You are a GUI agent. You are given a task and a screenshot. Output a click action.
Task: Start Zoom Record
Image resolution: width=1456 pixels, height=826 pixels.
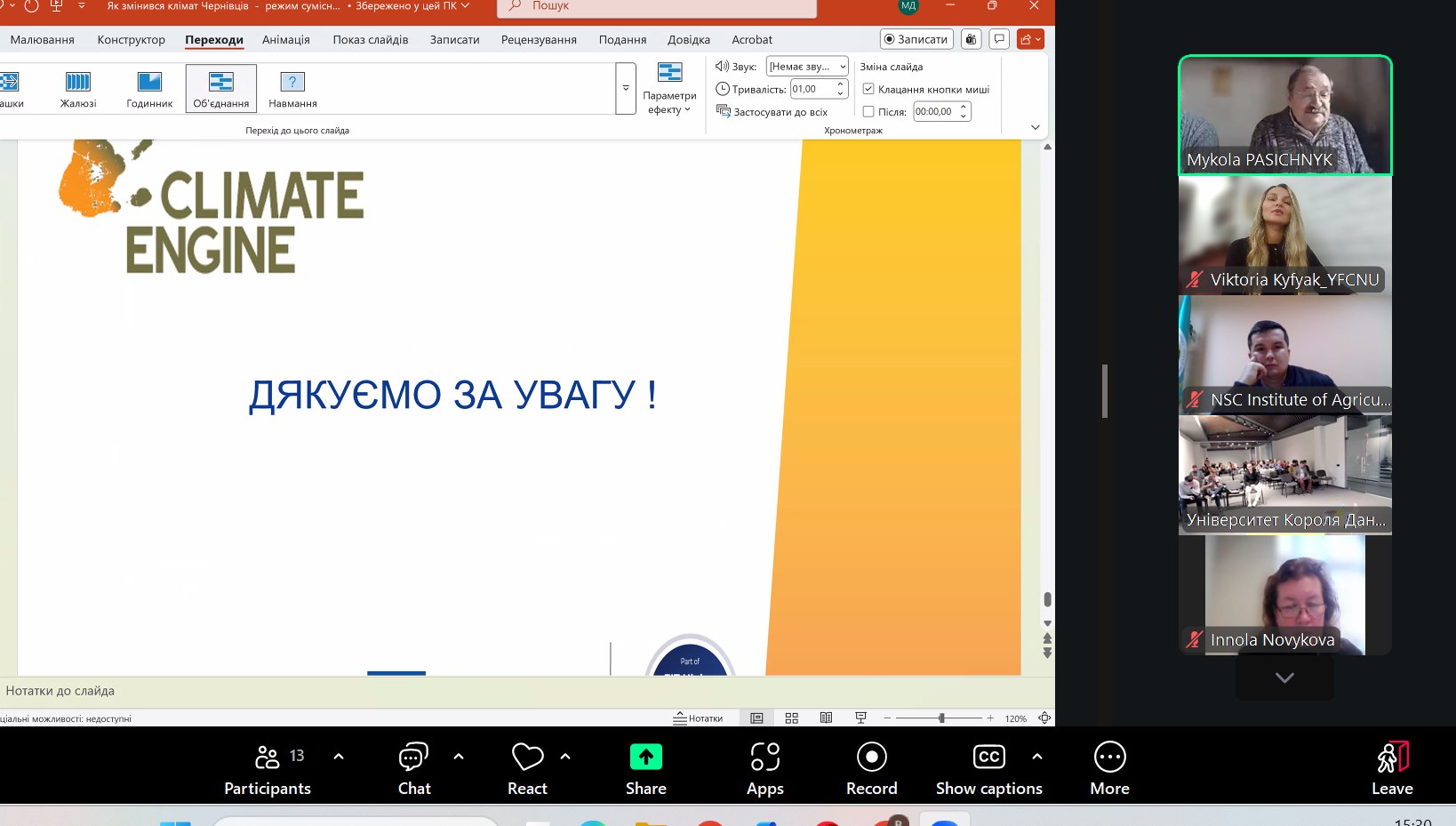(x=872, y=769)
